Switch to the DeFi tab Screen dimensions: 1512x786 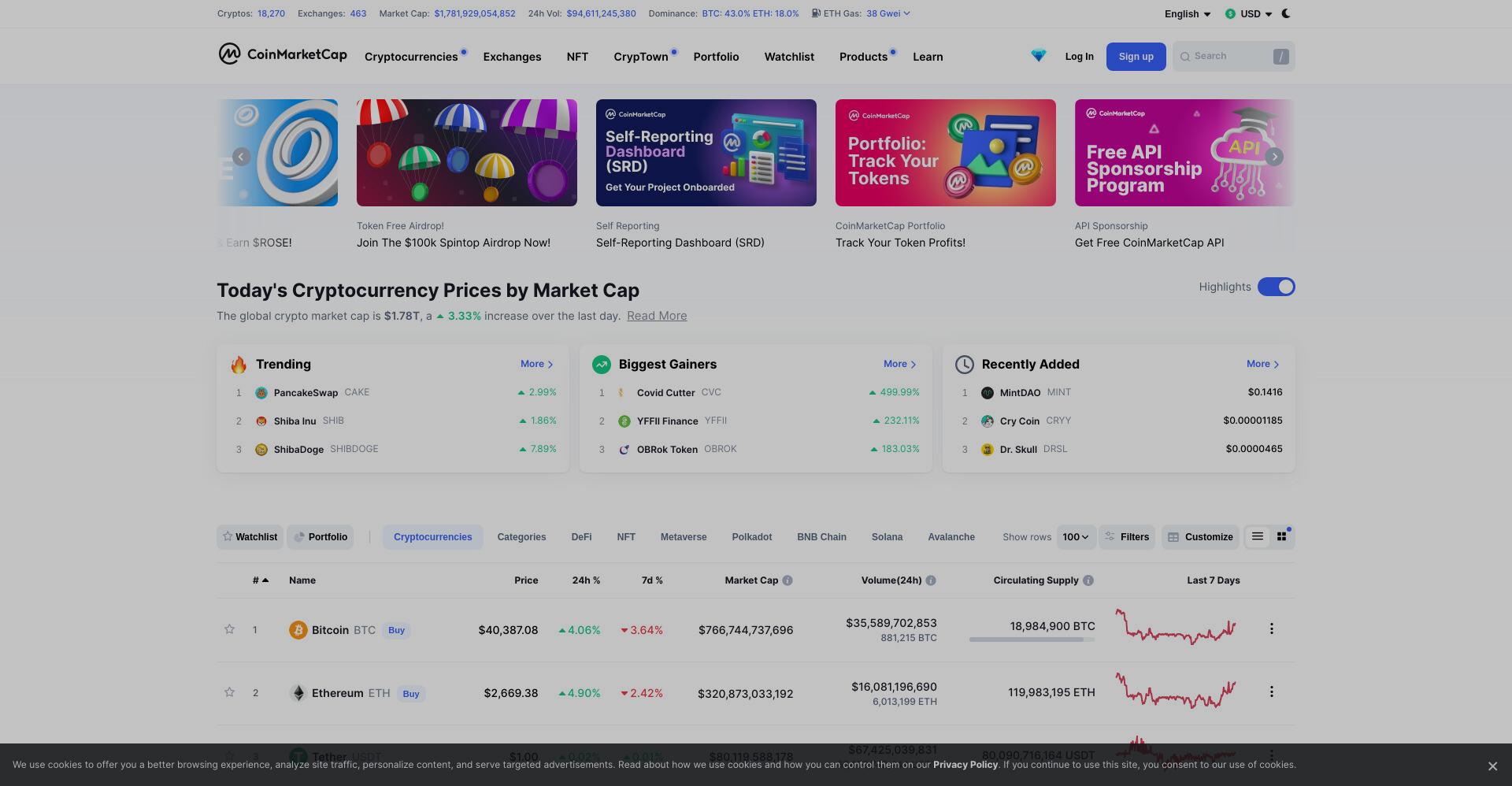click(581, 537)
